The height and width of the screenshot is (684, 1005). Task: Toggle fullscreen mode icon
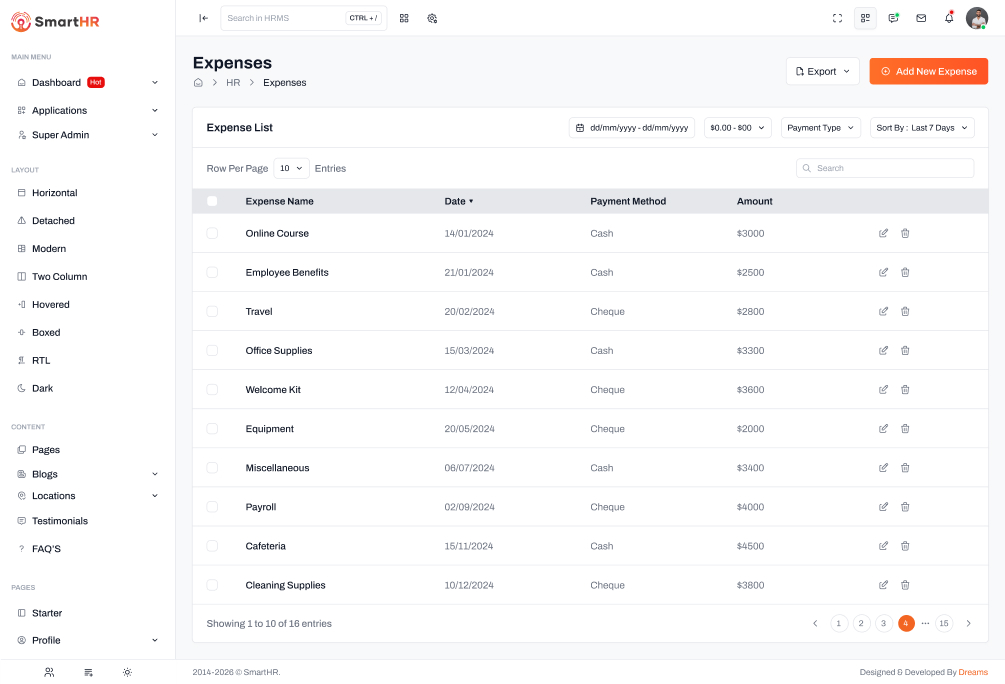pos(838,18)
